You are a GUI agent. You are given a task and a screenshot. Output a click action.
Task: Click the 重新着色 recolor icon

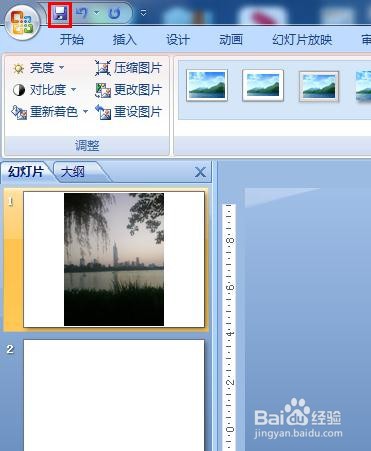pos(19,112)
